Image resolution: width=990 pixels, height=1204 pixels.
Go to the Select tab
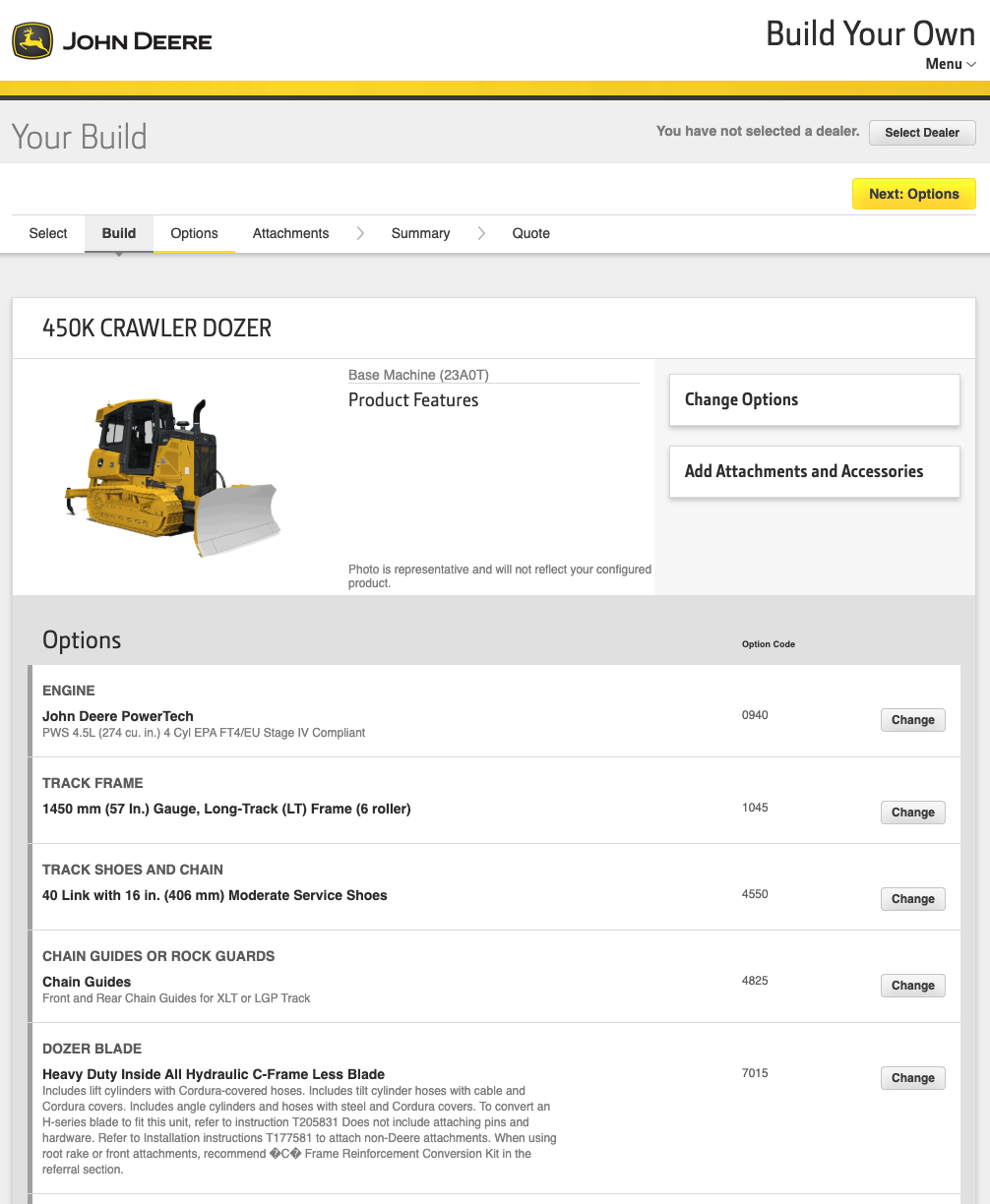pyautogui.click(x=48, y=233)
